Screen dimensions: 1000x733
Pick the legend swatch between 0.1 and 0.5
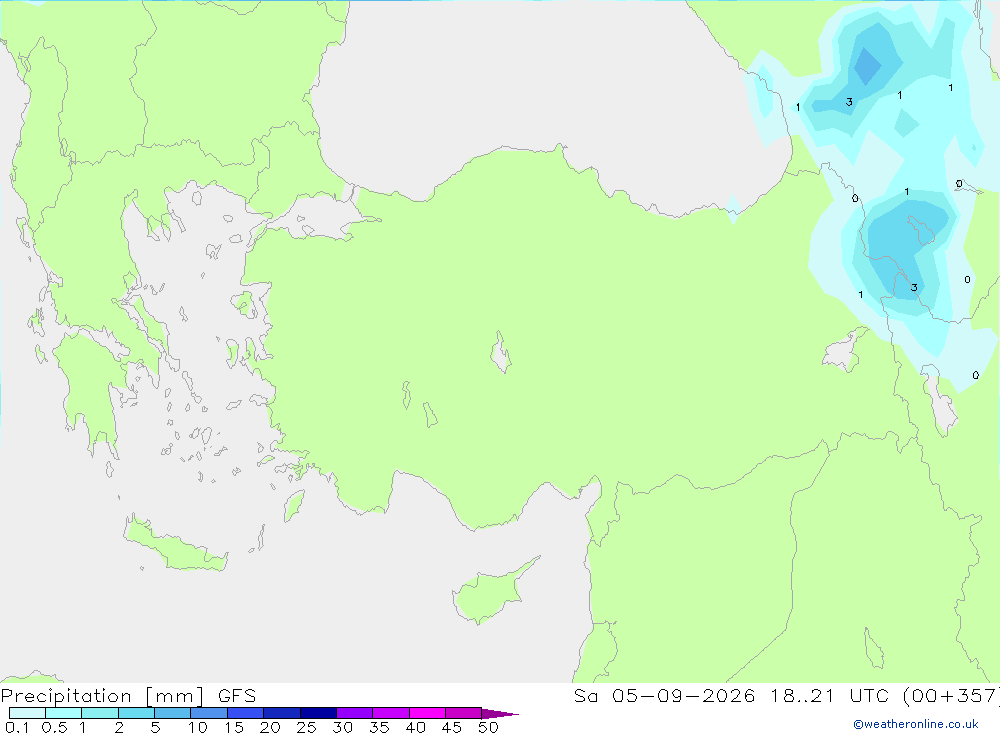click(x=27, y=713)
